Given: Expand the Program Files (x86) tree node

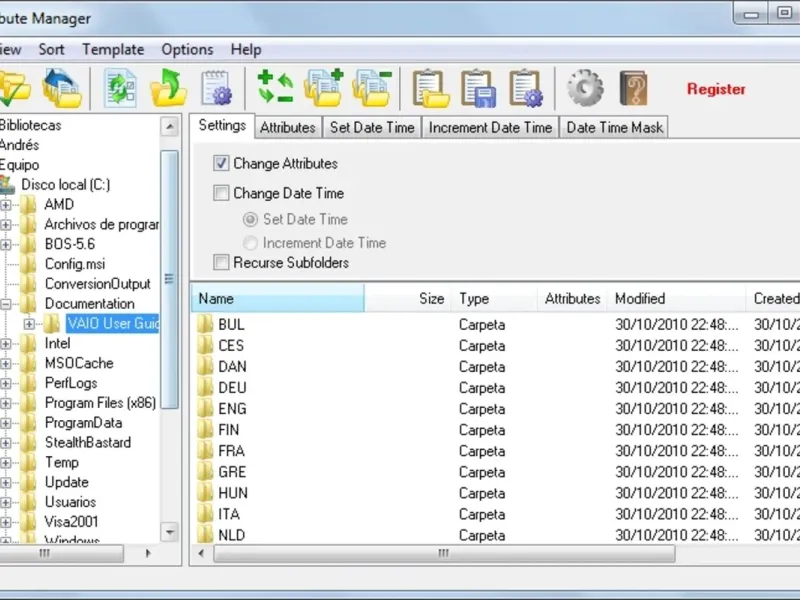Looking at the screenshot, I should (x=6, y=404).
